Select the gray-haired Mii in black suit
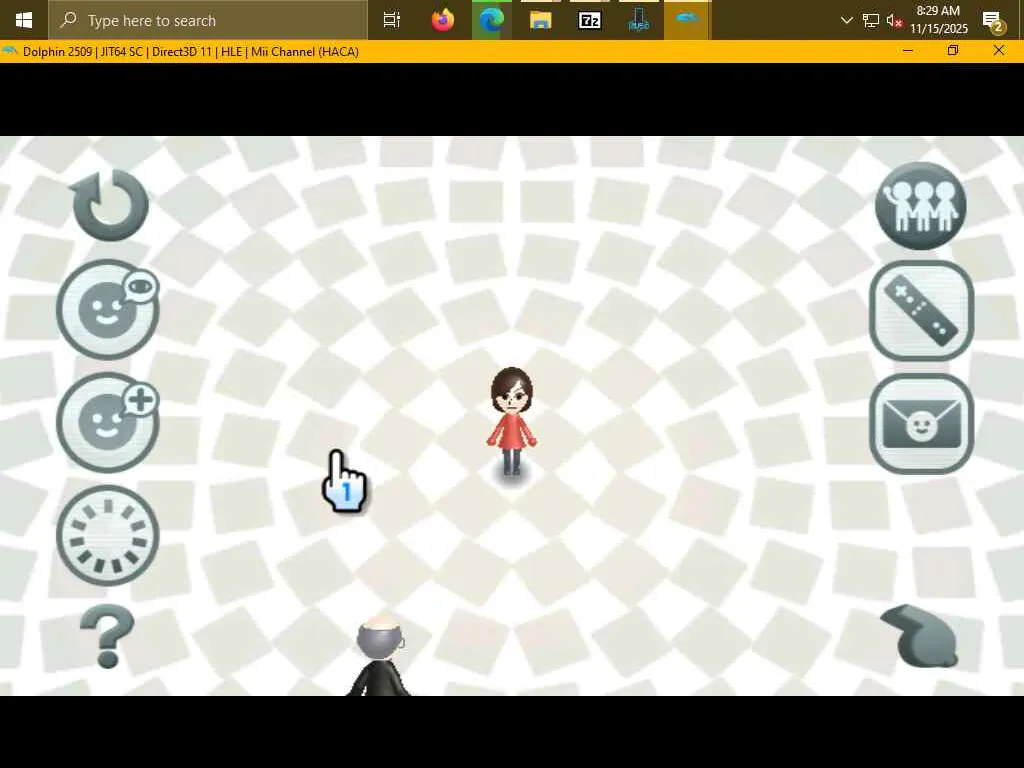This screenshot has height=768, width=1024. (381, 658)
